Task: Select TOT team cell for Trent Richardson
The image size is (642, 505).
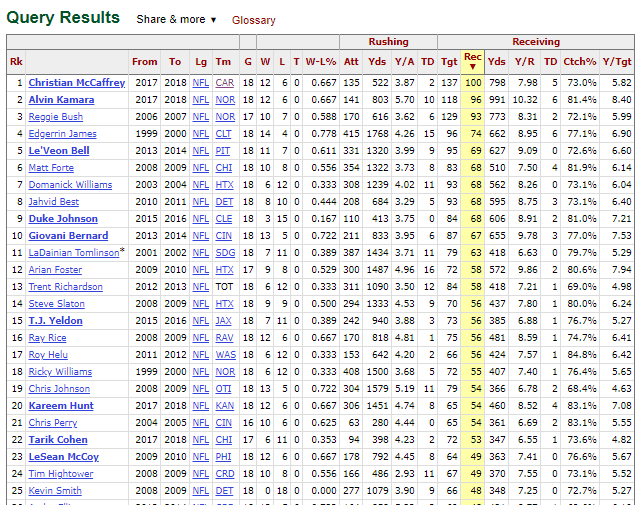Action: tap(224, 287)
